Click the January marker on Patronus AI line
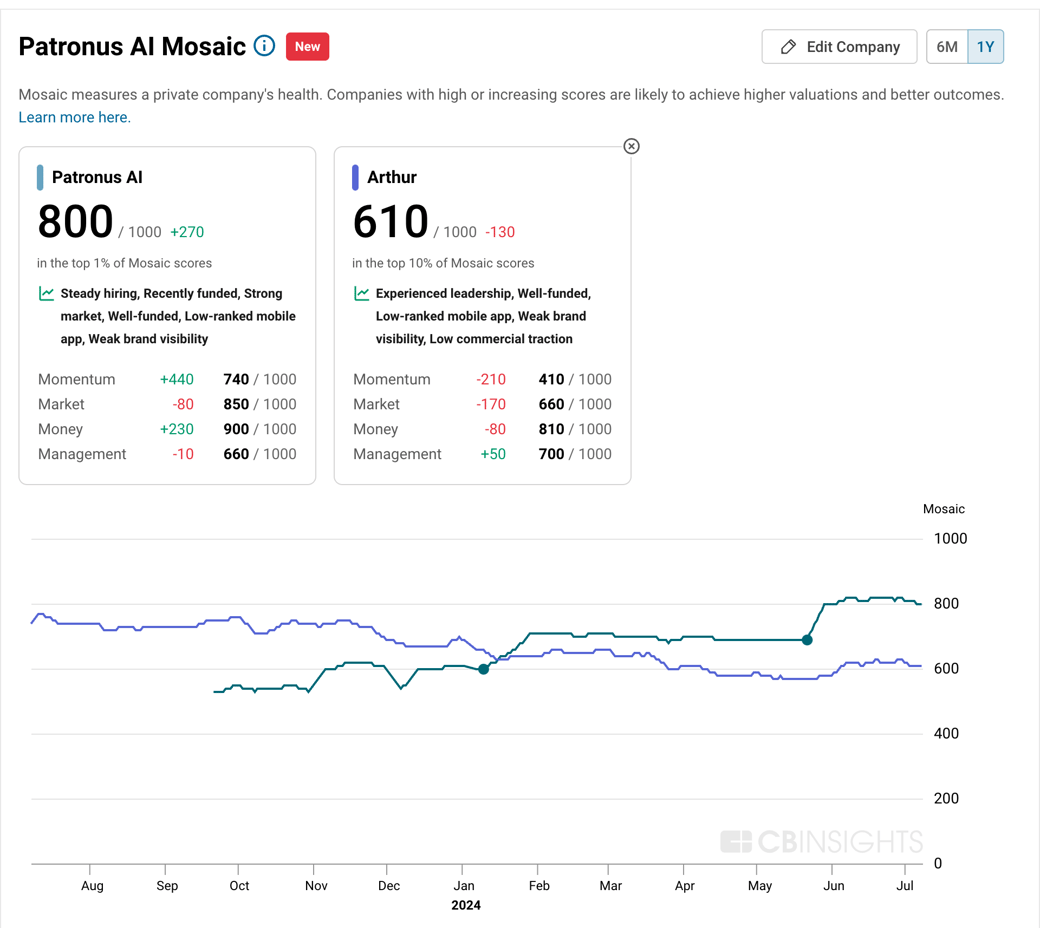Image resolution: width=1040 pixels, height=928 pixels. click(x=484, y=669)
